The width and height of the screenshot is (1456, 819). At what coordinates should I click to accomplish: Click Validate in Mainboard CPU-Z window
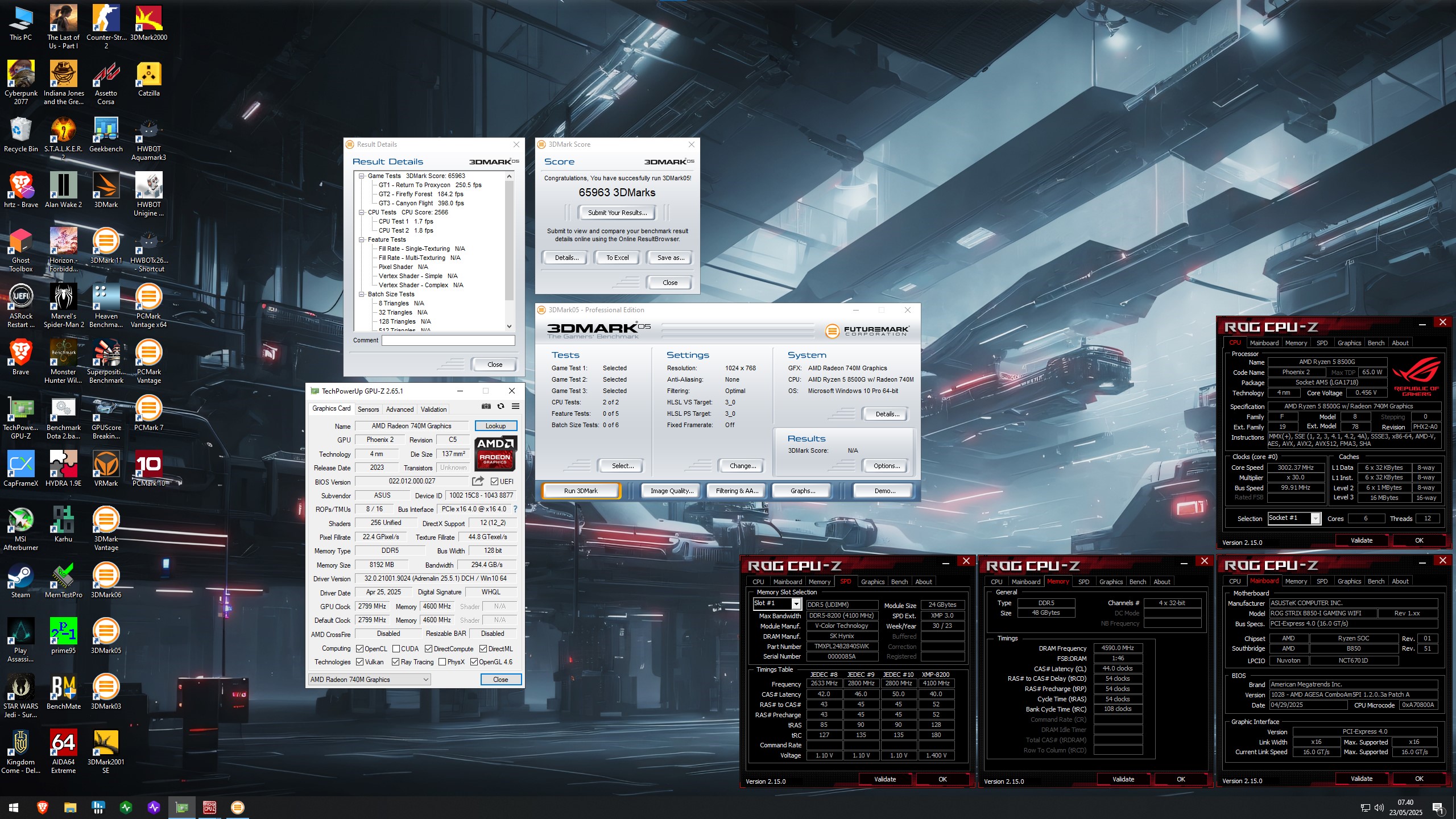[1362, 779]
